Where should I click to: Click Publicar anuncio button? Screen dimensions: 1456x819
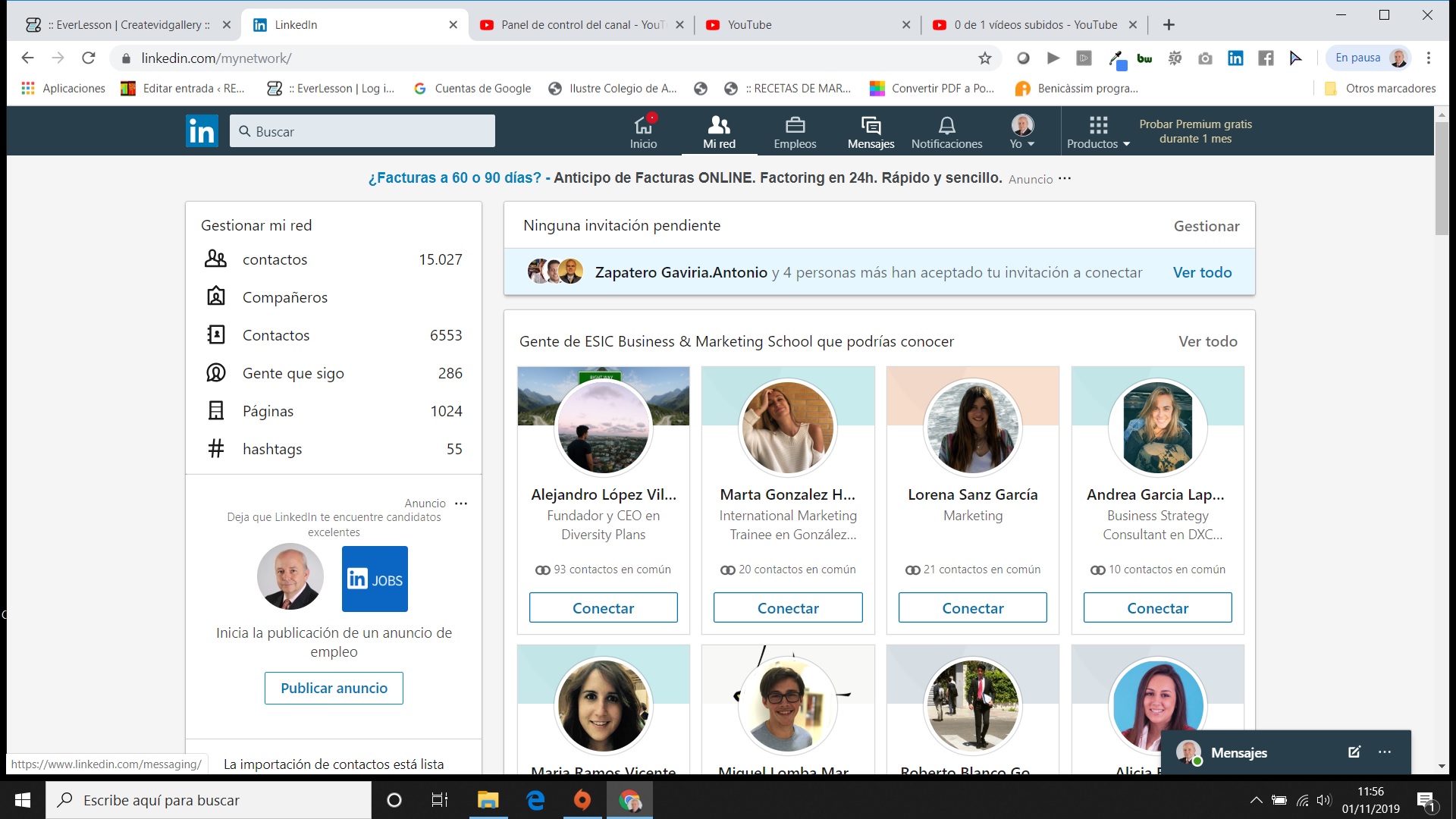point(334,688)
